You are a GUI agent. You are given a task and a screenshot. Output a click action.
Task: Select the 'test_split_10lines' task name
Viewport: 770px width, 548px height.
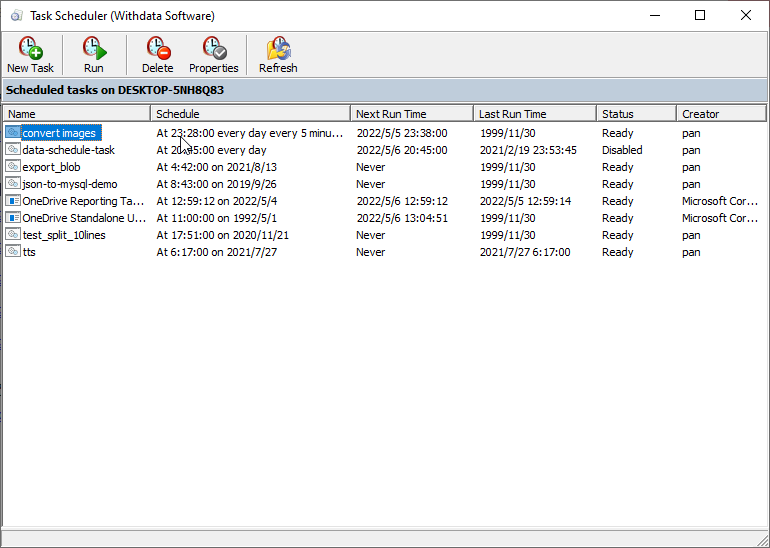tap(64, 235)
